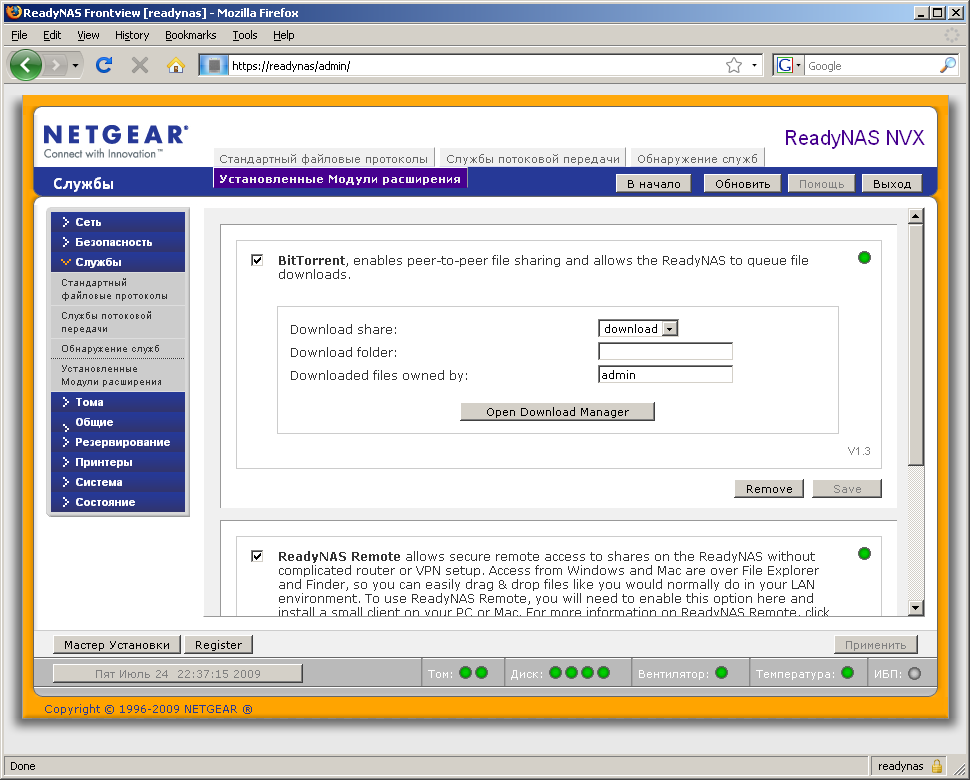The width and height of the screenshot is (970, 780).
Task: Toggle the ReadyNAS Remote checkbox
Action: click(x=257, y=555)
